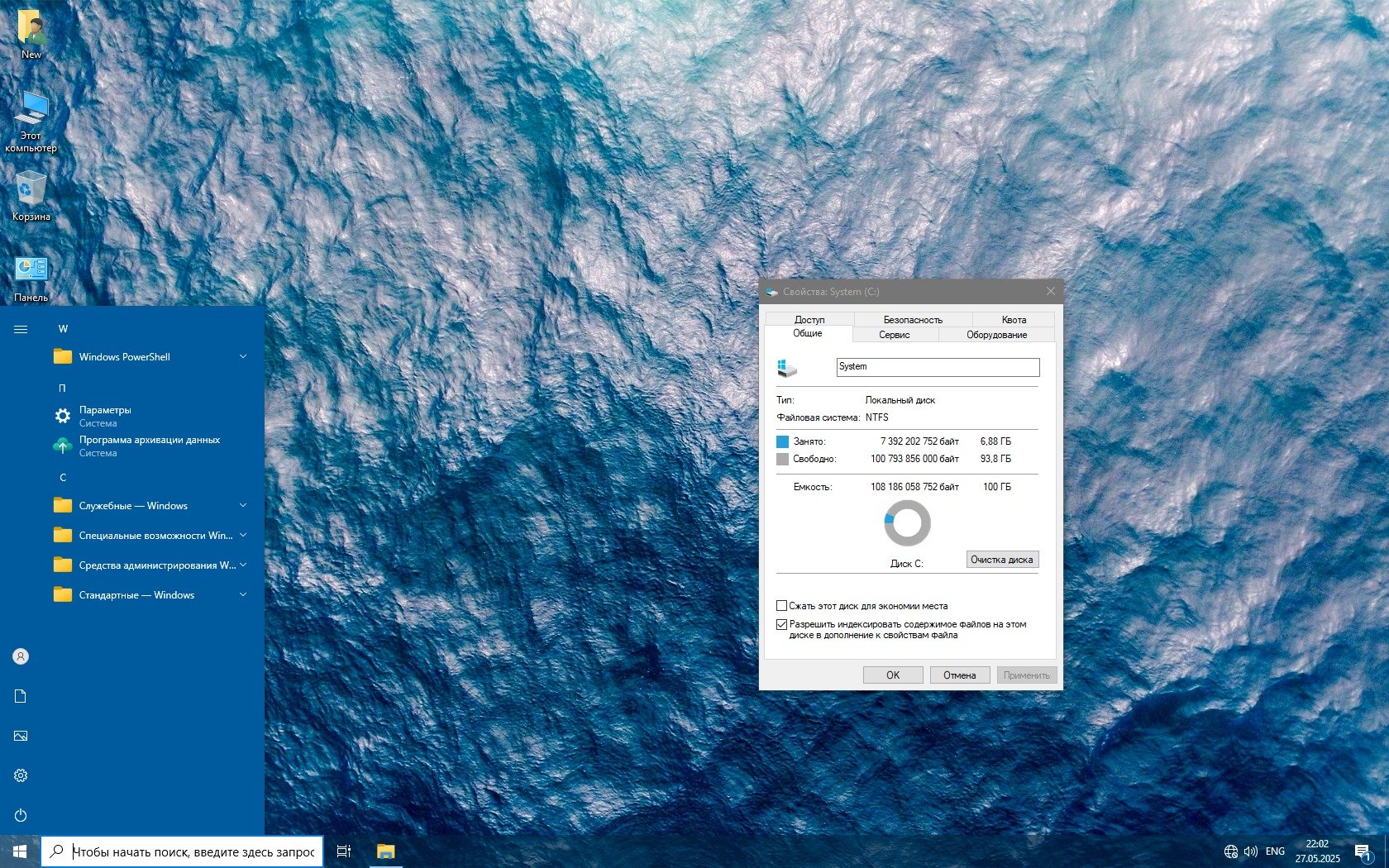The height and width of the screenshot is (868, 1389).
Task: Switch to the Оборудование tab
Action: (x=996, y=335)
